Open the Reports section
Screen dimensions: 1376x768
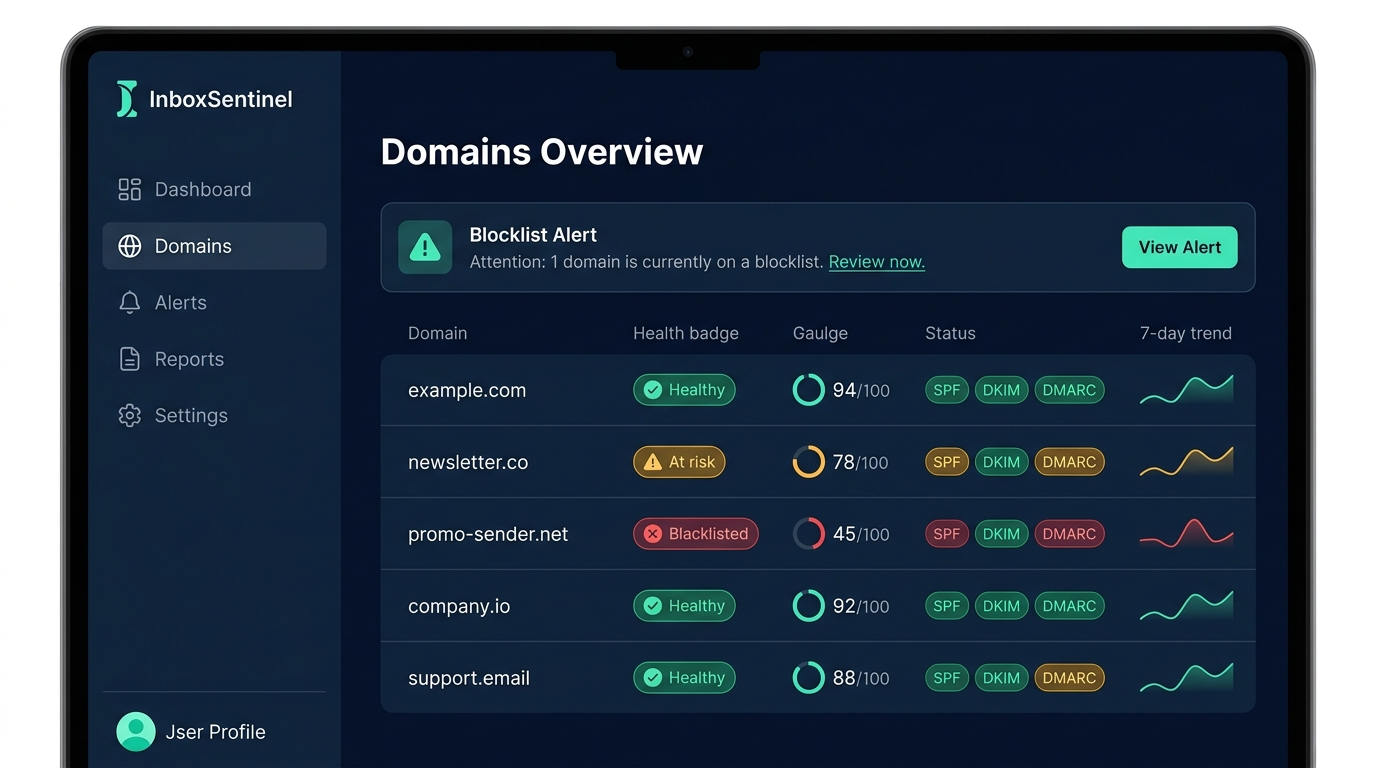pos(214,359)
